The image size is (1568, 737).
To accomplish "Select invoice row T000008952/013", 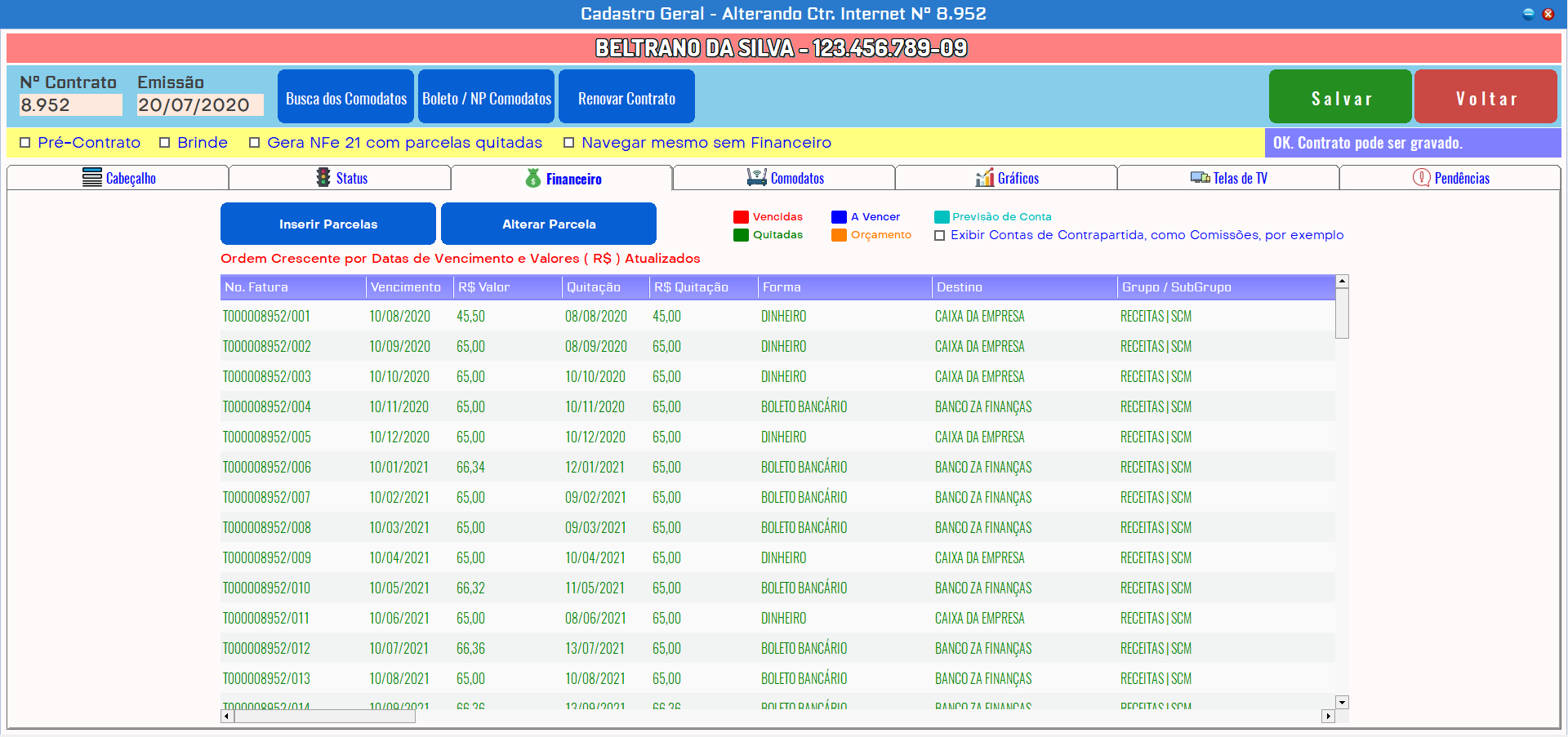I will [777, 678].
